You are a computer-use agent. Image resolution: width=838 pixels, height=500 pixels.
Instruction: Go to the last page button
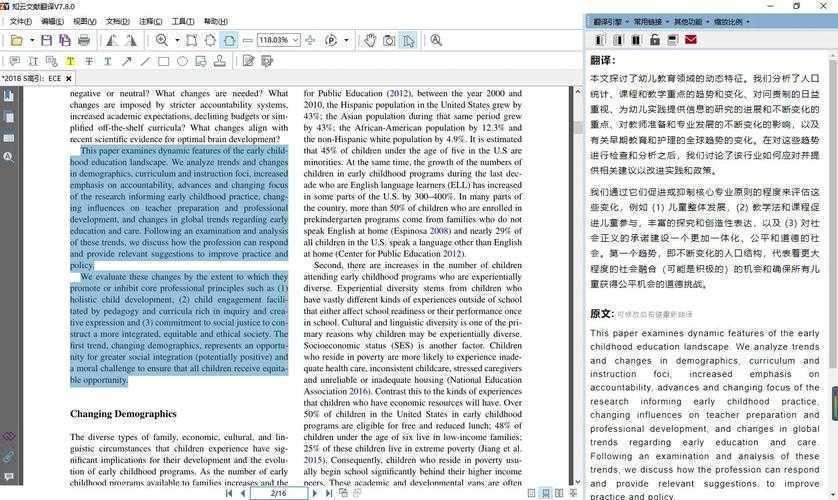[x=329, y=493]
